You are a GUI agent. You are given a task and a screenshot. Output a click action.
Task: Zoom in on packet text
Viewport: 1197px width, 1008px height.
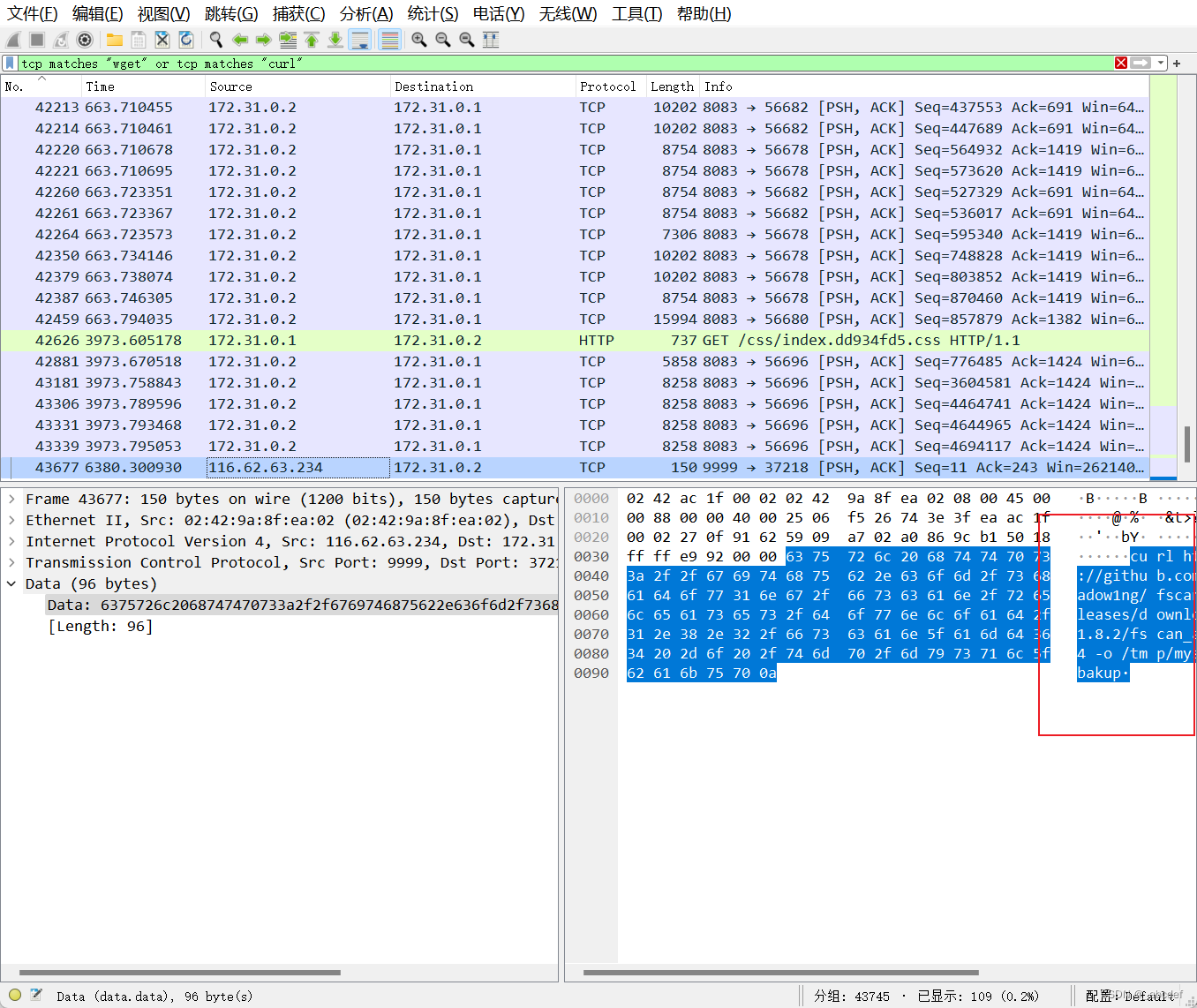(x=419, y=40)
